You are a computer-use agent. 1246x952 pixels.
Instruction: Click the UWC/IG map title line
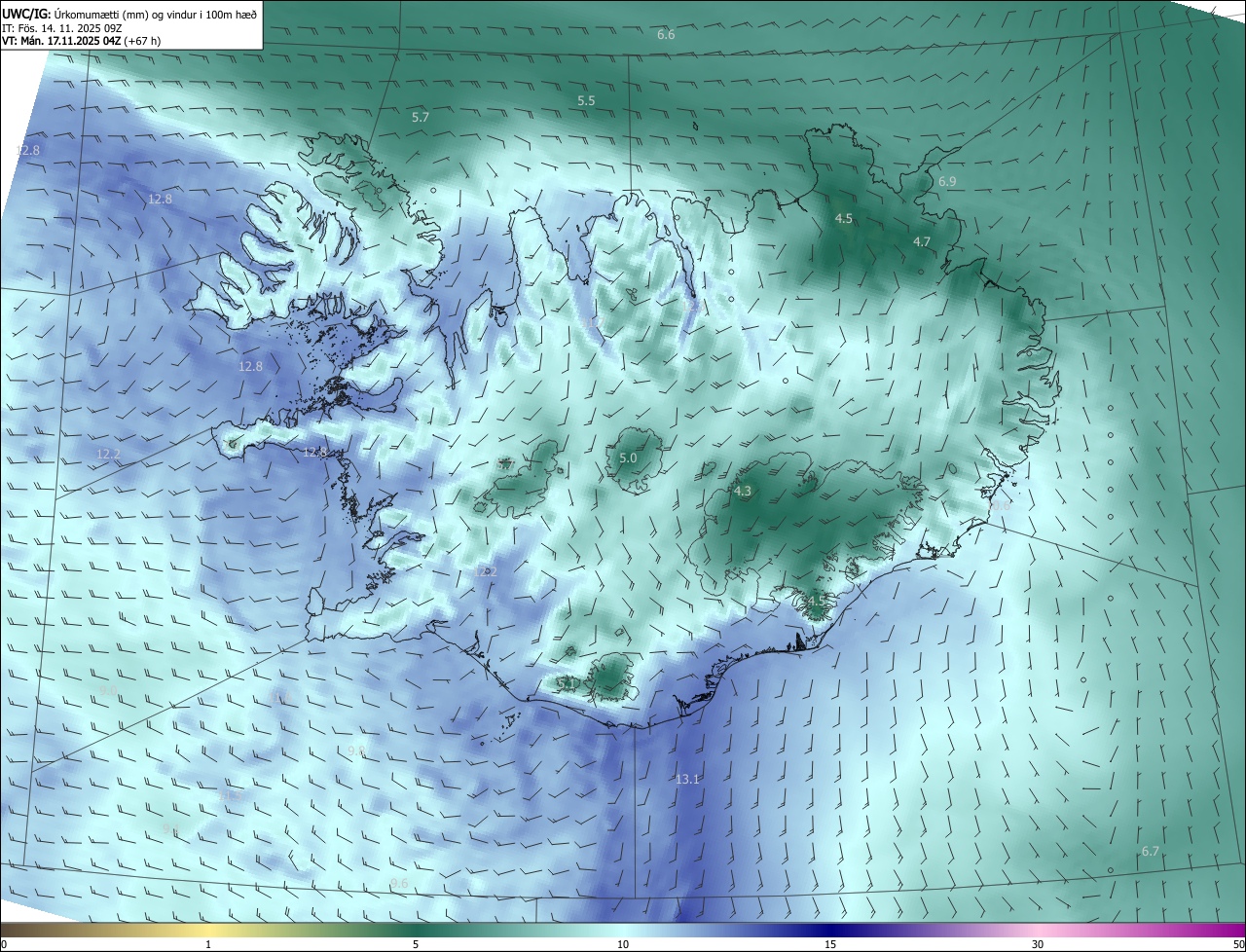[130, 13]
